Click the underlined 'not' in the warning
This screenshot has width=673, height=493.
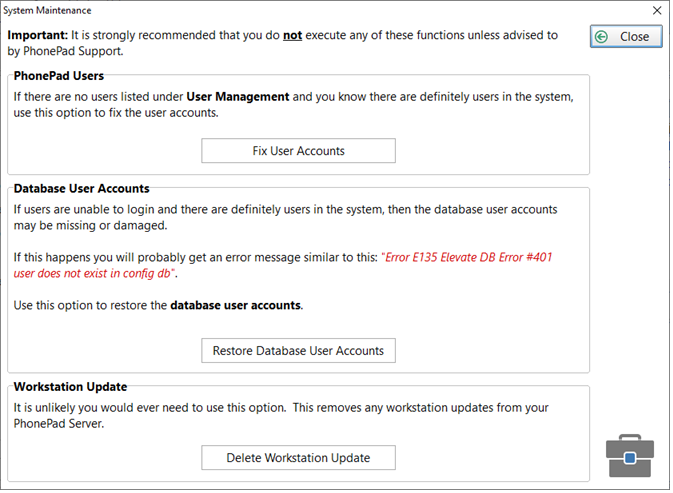tap(292, 35)
